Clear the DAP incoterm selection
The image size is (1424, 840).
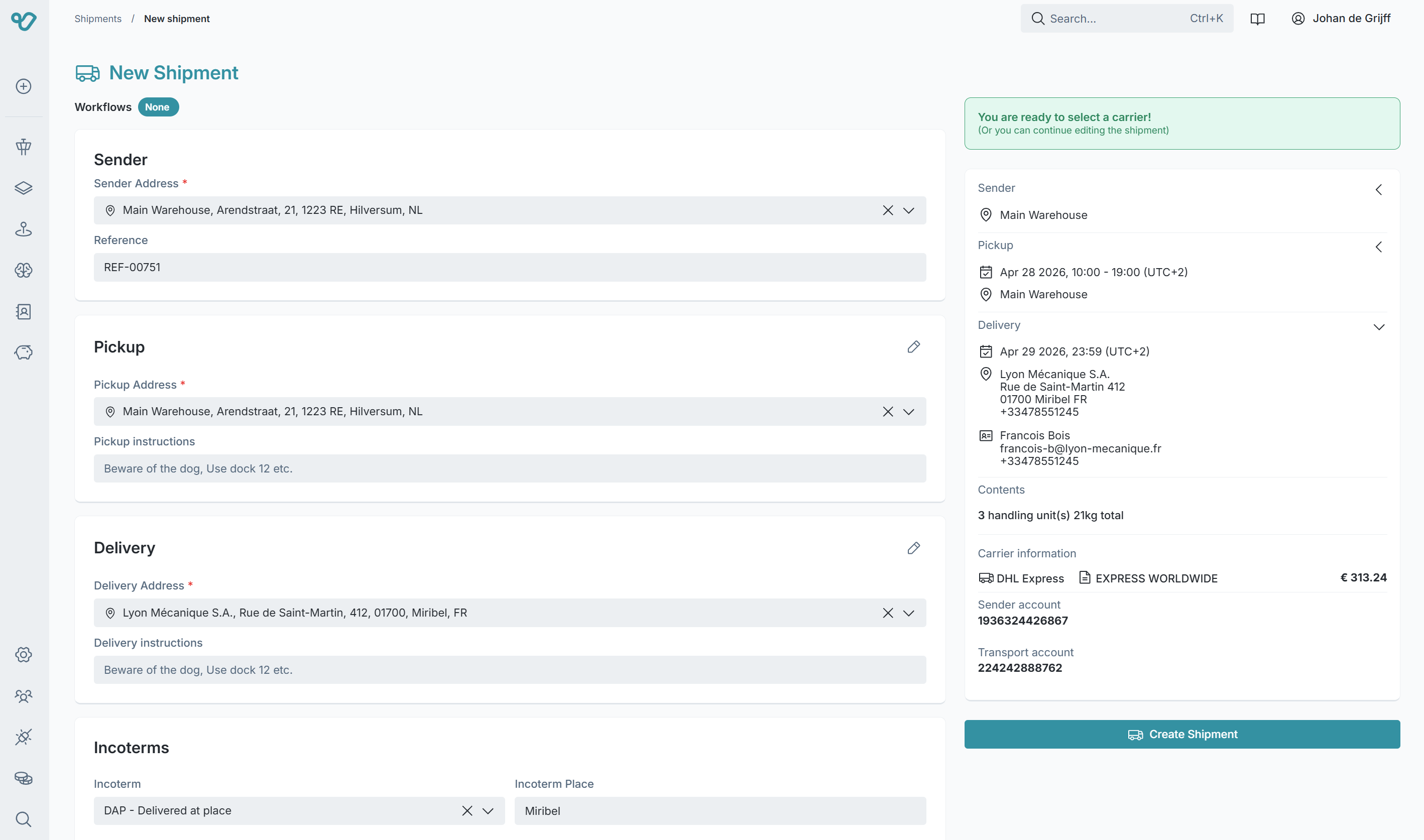click(467, 810)
